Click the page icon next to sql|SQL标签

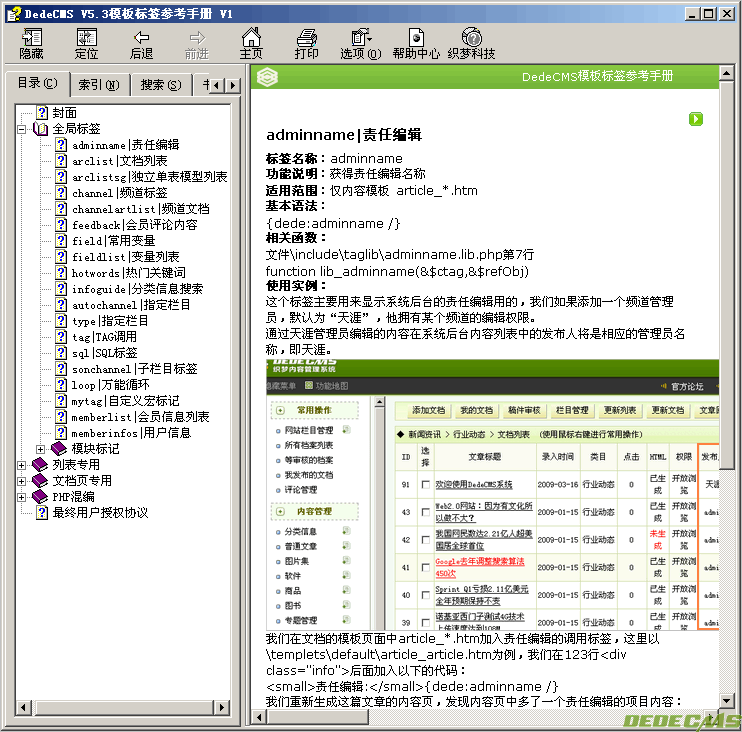61,353
